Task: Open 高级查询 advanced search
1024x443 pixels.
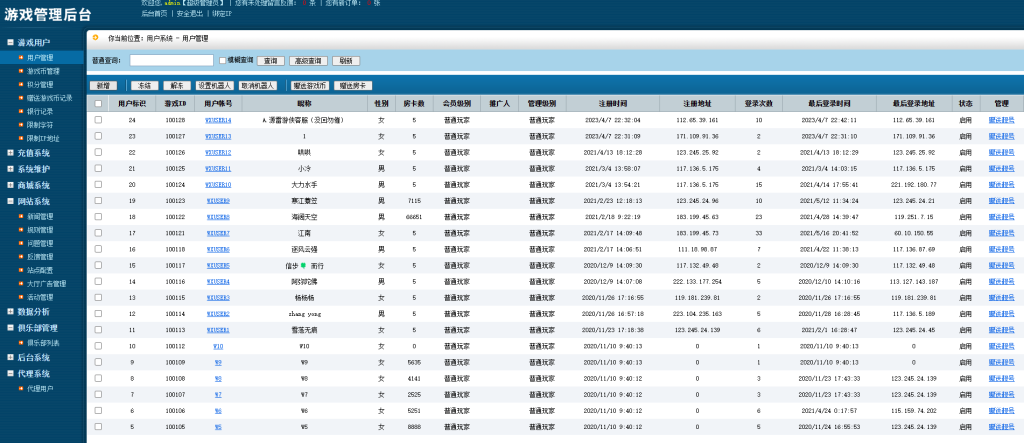Action: tap(308, 61)
